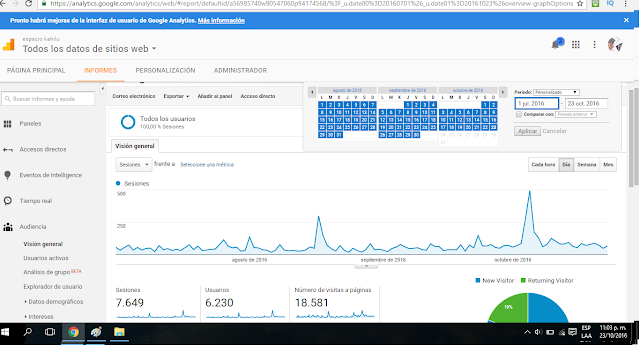Viewport: 640px width, 360px height.
Task: Open Paneles in the sidebar
Action: (x=30, y=124)
